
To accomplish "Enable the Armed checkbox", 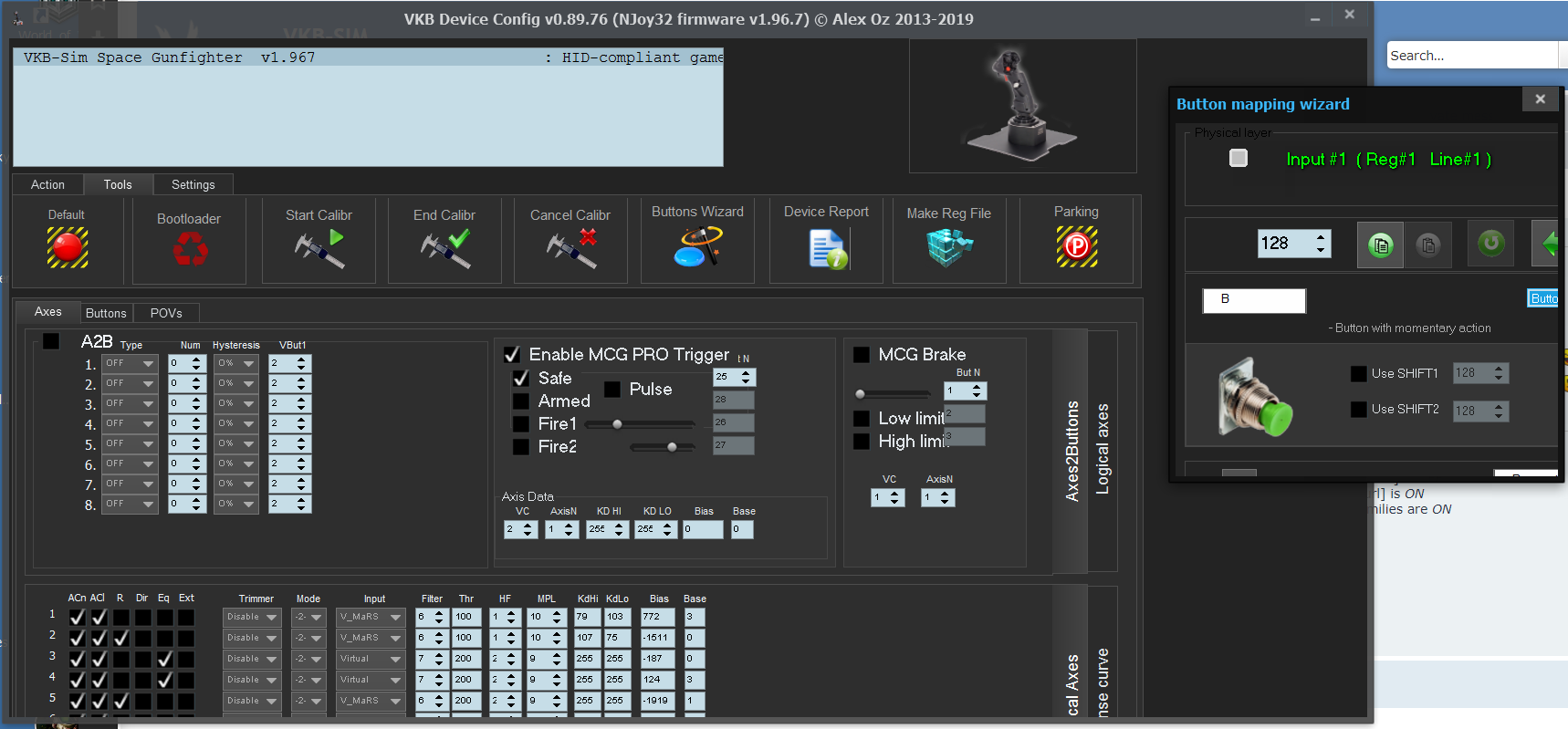I will (x=521, y=401).
